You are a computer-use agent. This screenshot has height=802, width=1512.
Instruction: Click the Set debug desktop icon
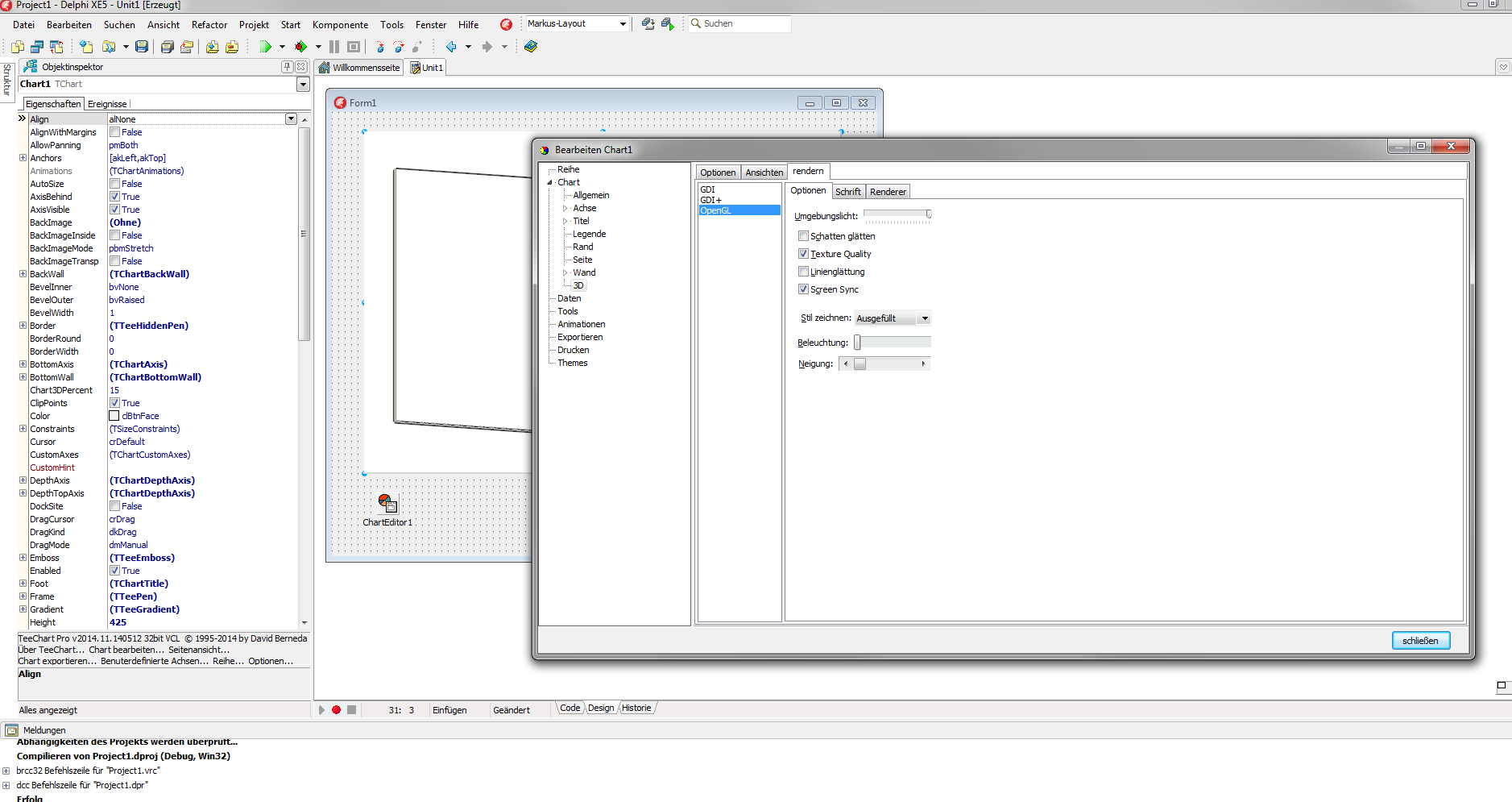667,24
